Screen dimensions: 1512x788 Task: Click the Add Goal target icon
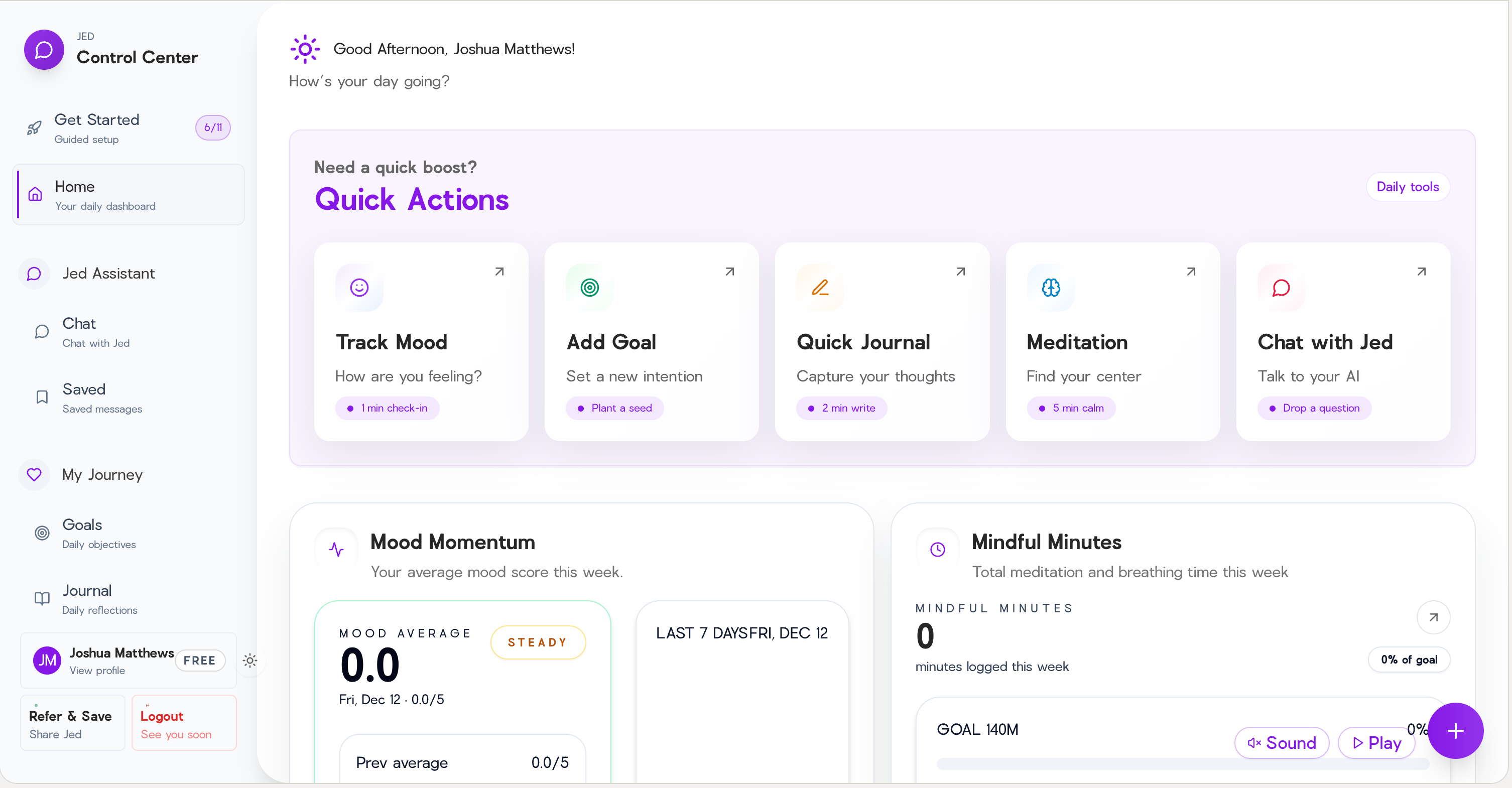(589, 287)
